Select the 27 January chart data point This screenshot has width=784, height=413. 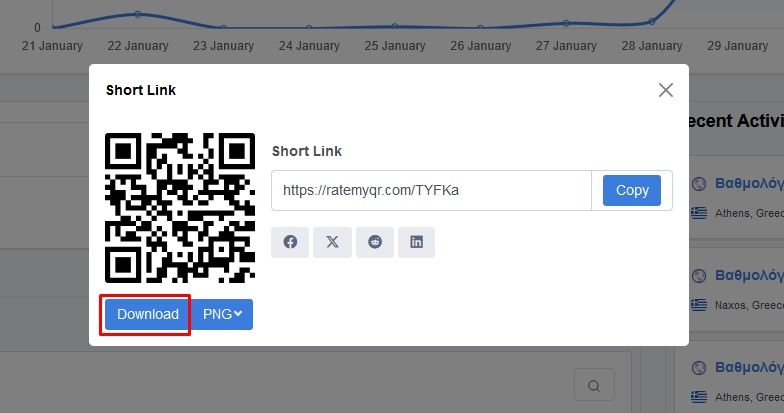click(x=566, y=23)
